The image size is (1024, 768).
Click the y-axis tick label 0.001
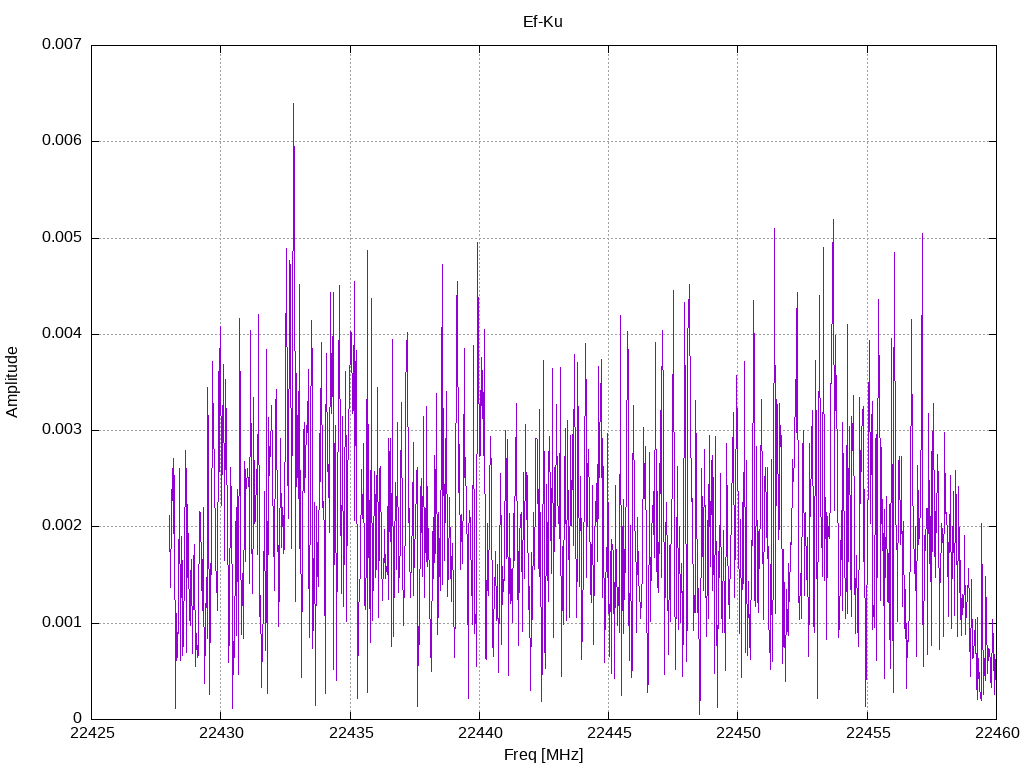(x=62, y=622)
